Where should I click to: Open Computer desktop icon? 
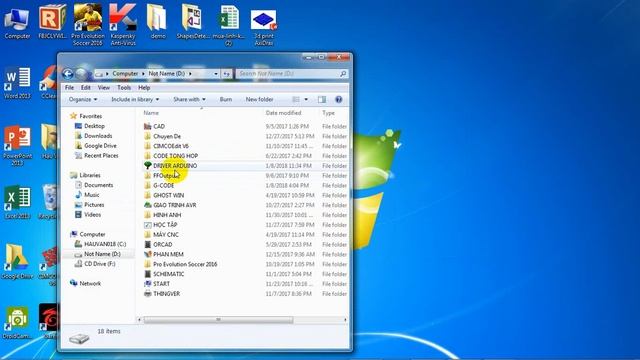tap(17, 23)
